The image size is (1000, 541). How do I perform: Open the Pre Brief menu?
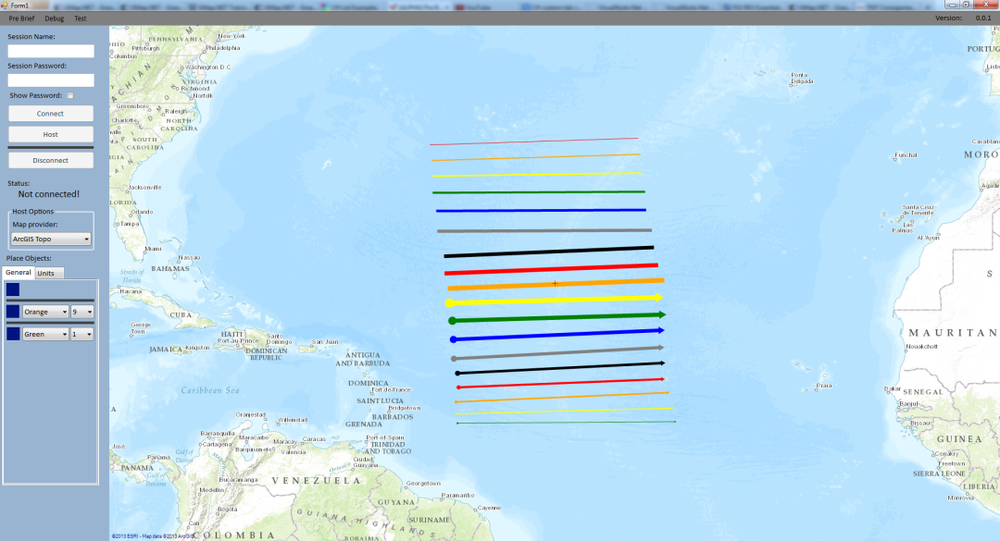(x=22, y=19)
